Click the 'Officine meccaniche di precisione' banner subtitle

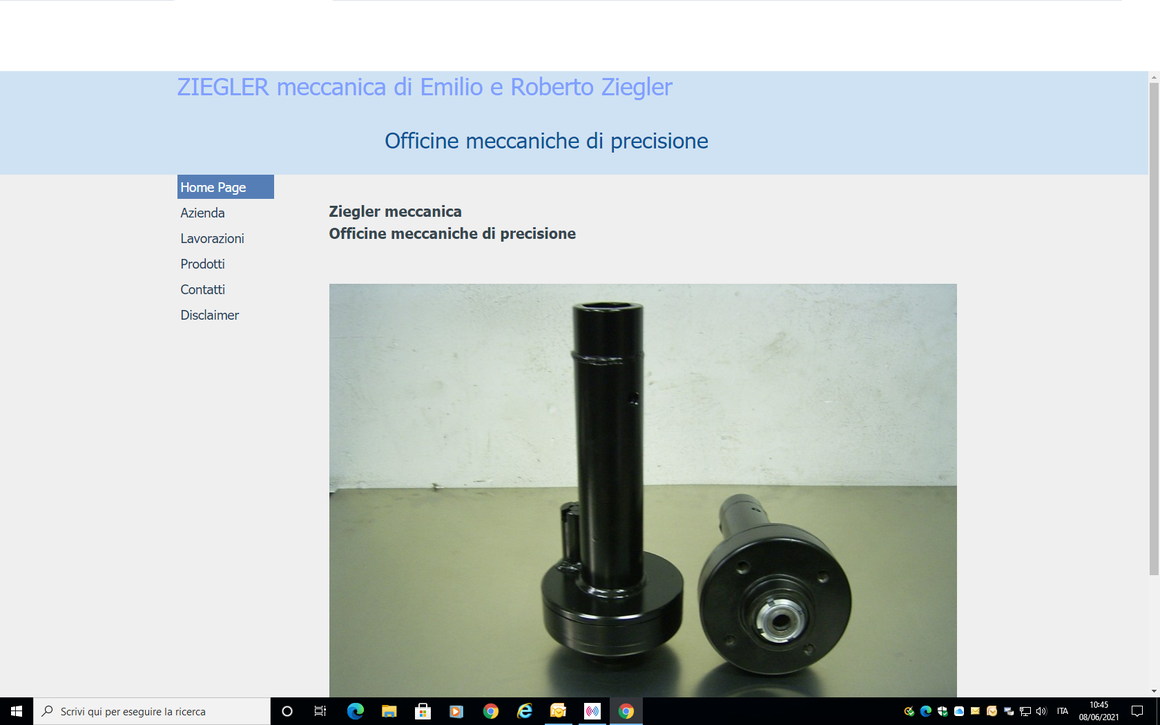pos(546,141)
